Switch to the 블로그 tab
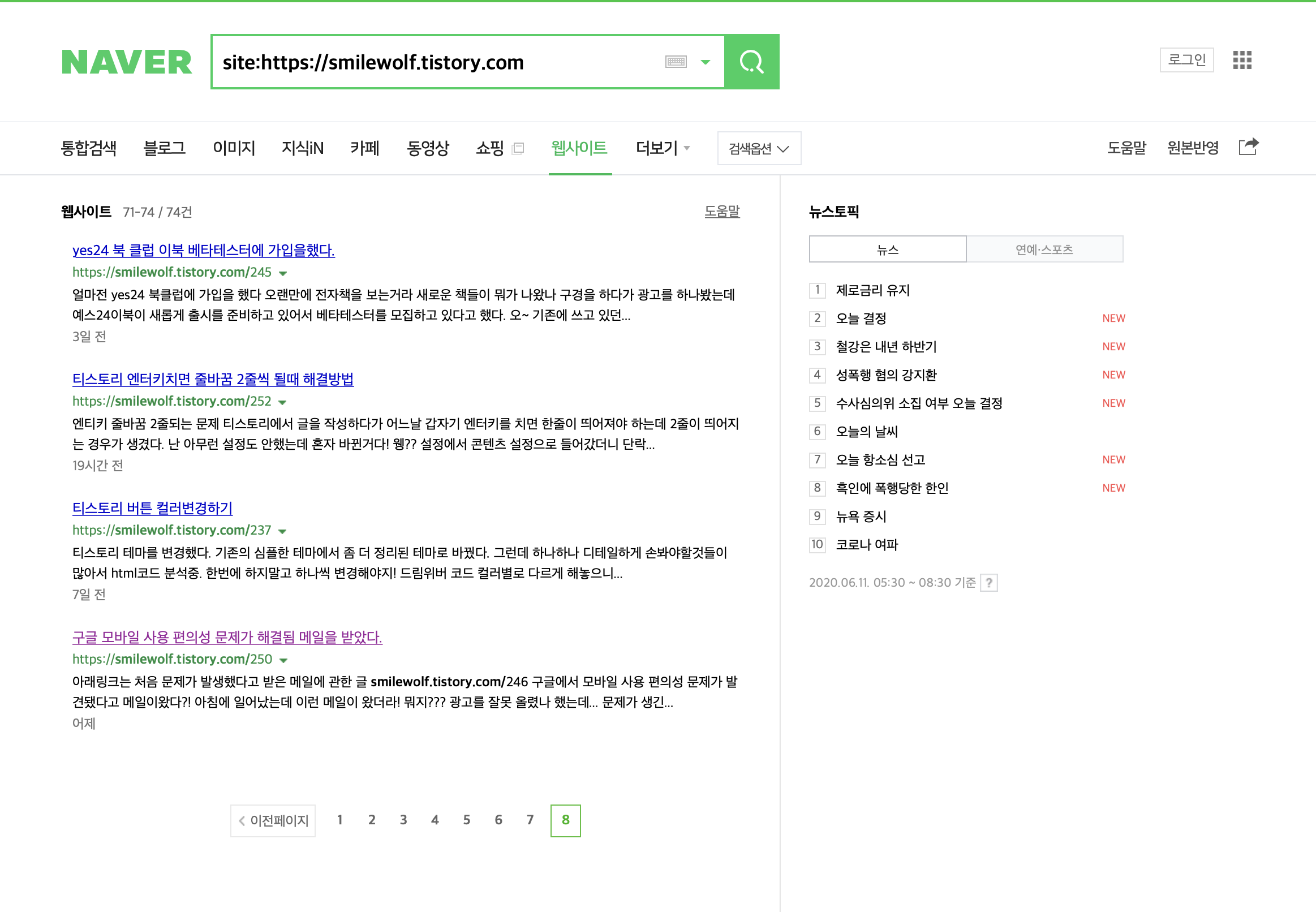This screenshot has width=1316, height=912. (x=164, y=148)
